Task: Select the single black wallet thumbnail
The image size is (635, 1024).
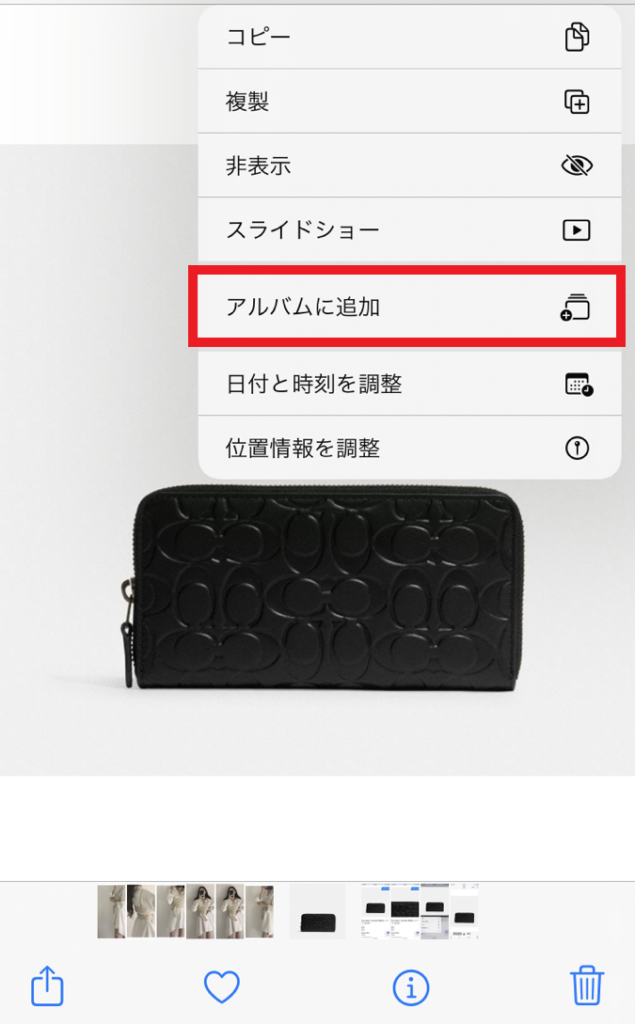Action: [x=318, y=912]
